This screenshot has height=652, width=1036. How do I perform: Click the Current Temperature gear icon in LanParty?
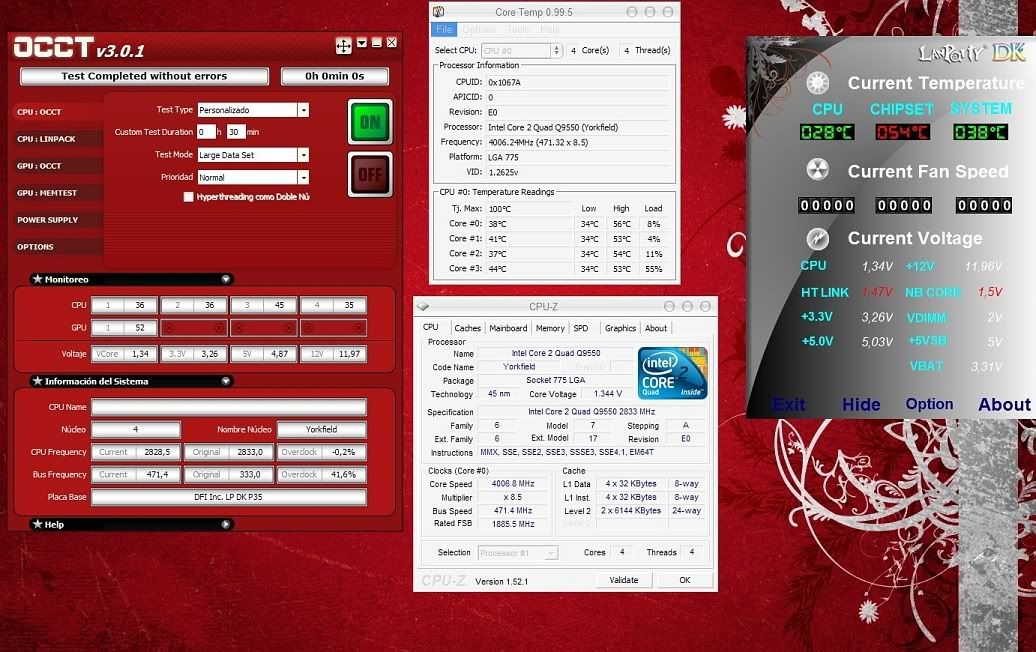pyautogui.click(x=817, y=83)
